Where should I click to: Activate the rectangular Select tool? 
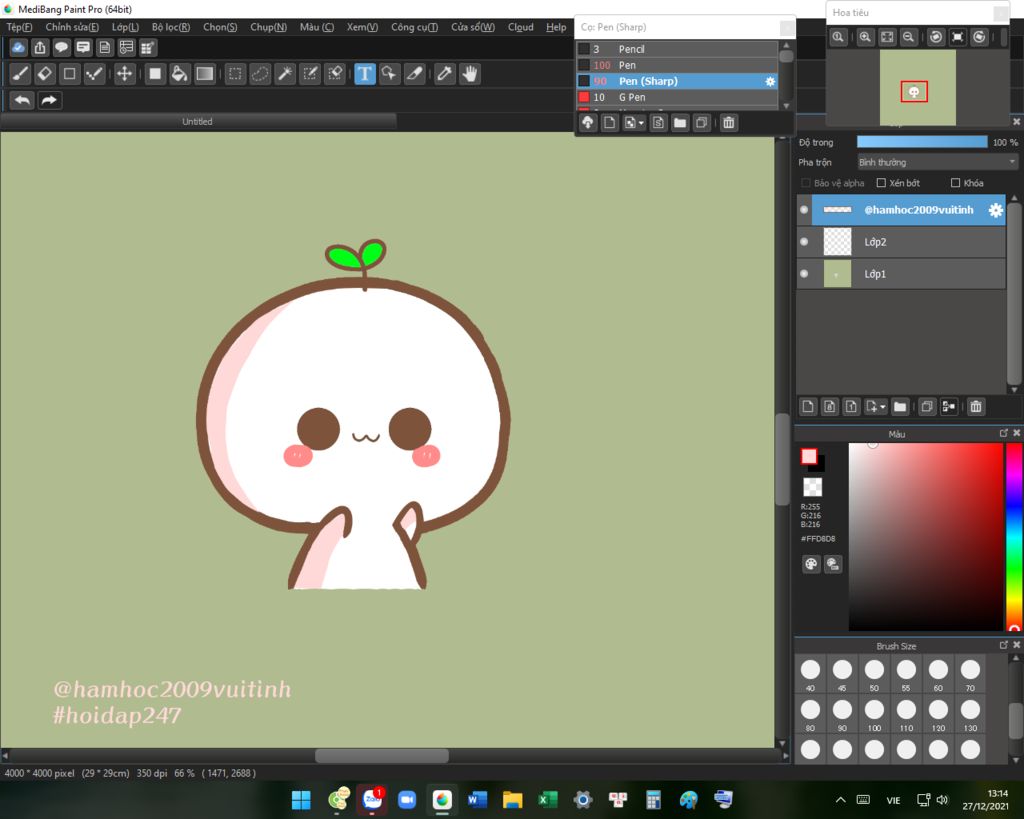[x=235, y=74]
